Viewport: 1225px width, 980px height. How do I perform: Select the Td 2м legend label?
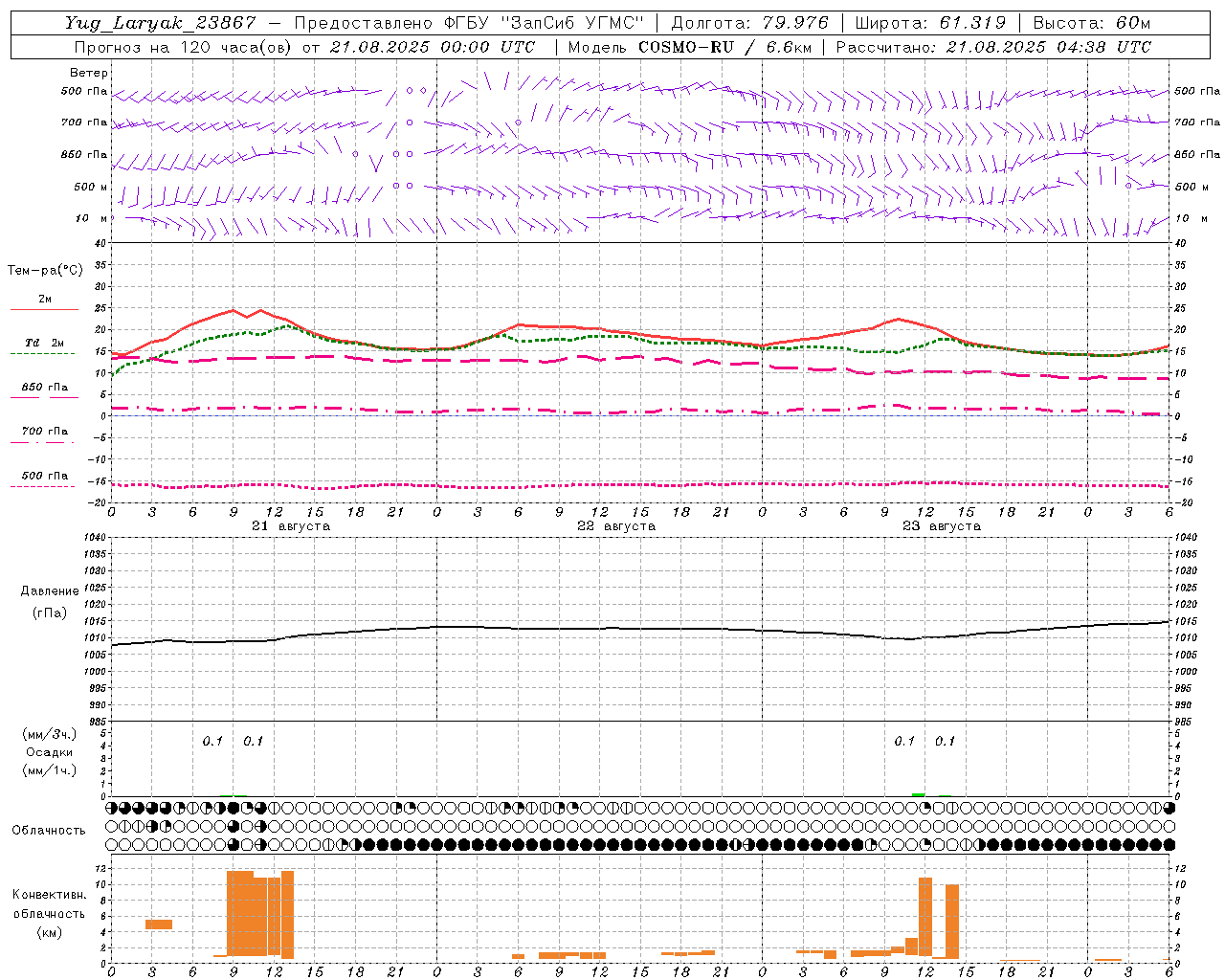[44, 343]
